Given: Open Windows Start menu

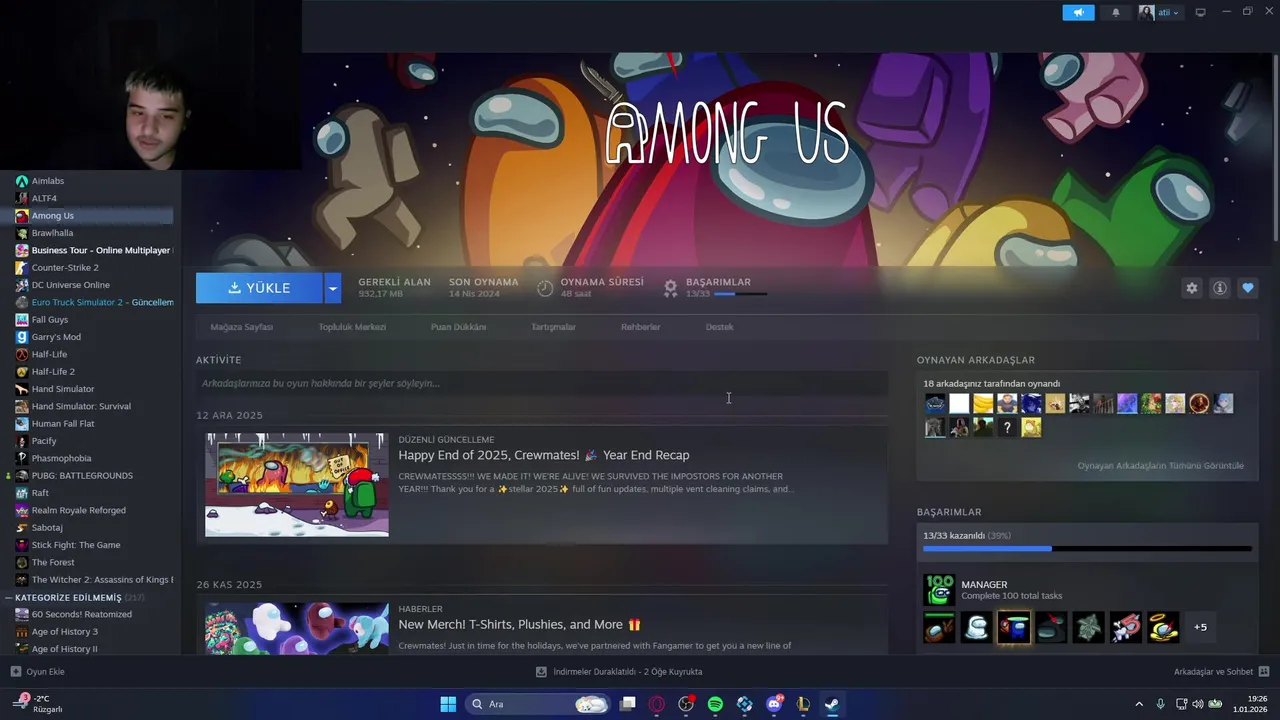Looking at the screenshot, I should pyautogui.click(x=448, y=704).
